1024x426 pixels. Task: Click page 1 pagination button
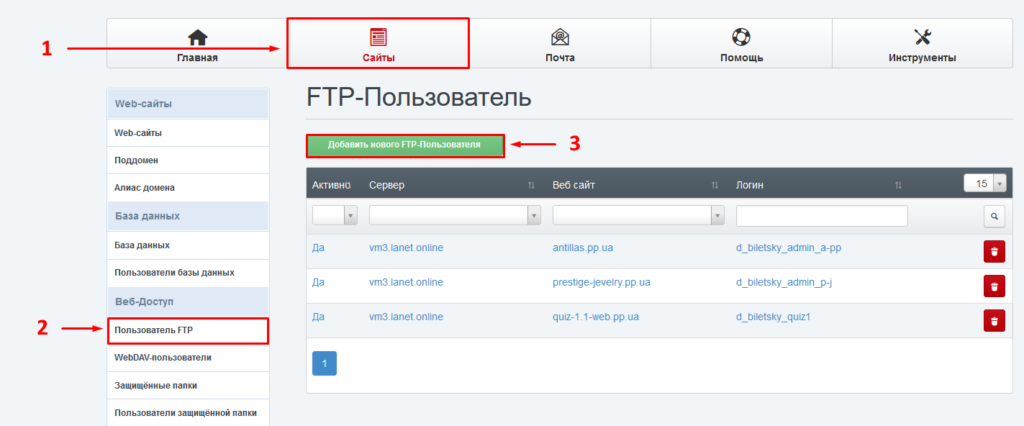pos(325,364)
